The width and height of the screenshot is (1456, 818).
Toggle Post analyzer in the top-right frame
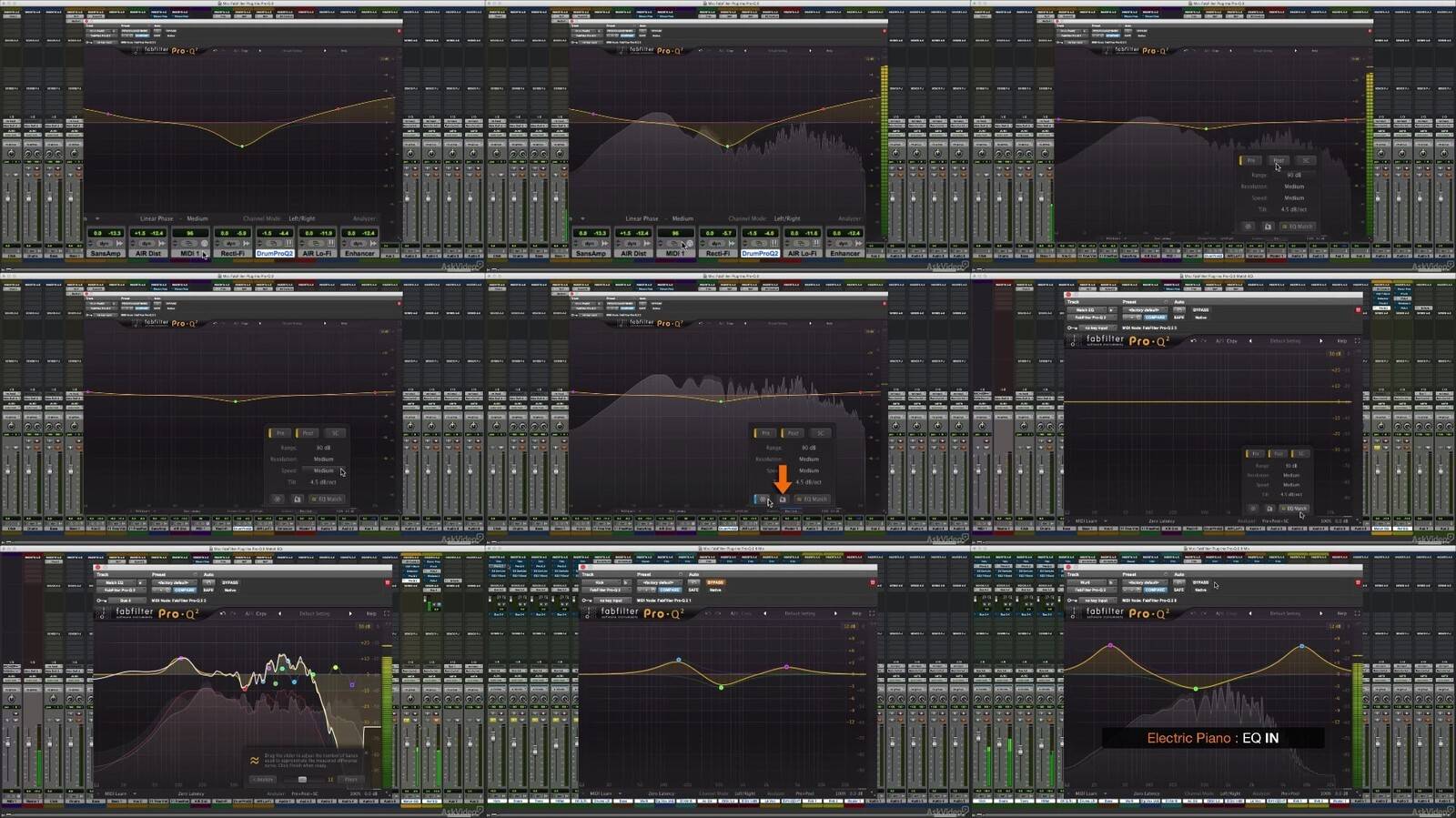1278,160
